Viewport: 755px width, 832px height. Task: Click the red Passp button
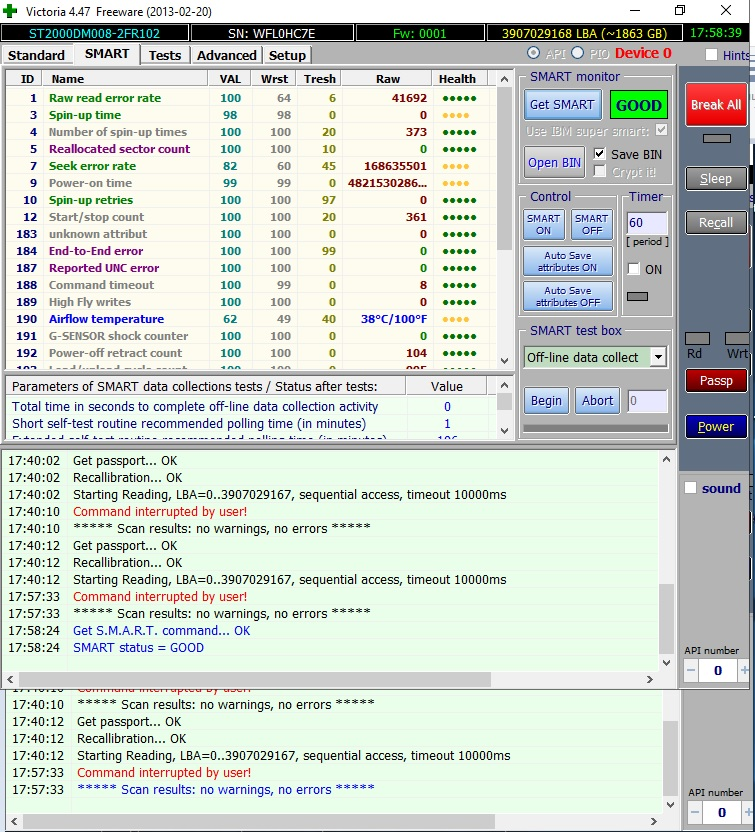[716, 380]
